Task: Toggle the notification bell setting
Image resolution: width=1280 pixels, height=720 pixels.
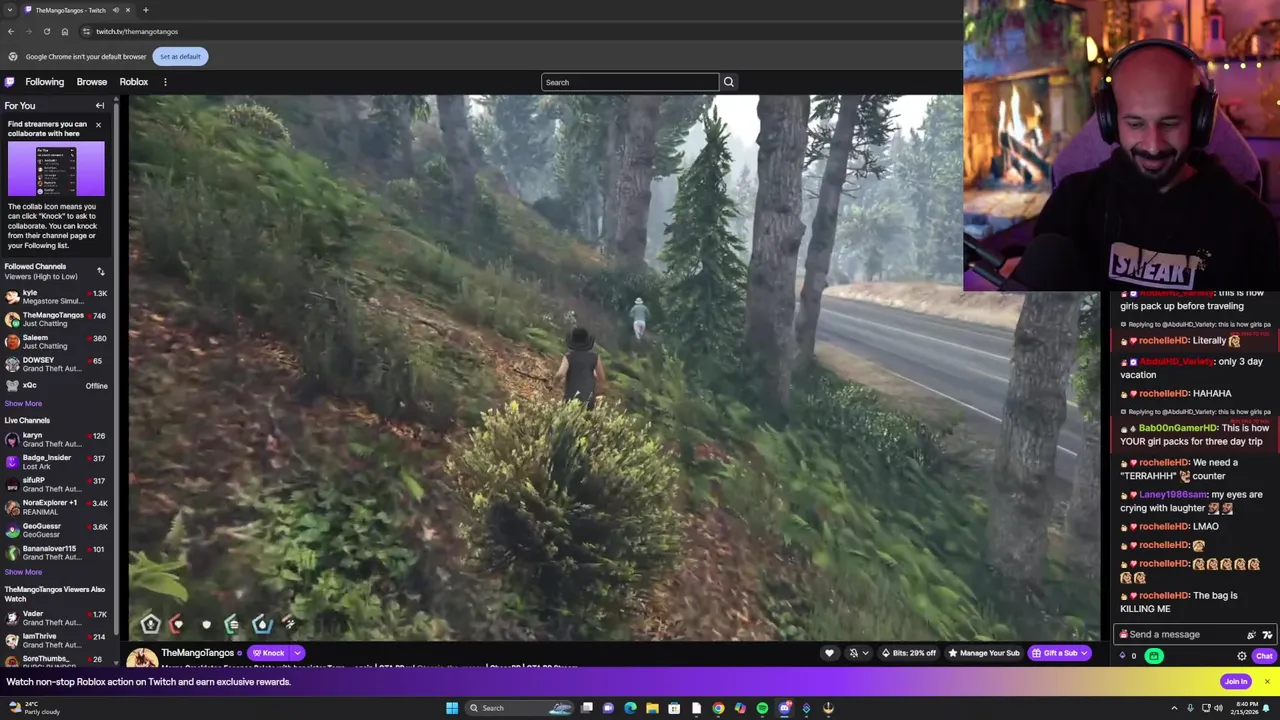Action: pyautogui.click(x=853, y=653)
